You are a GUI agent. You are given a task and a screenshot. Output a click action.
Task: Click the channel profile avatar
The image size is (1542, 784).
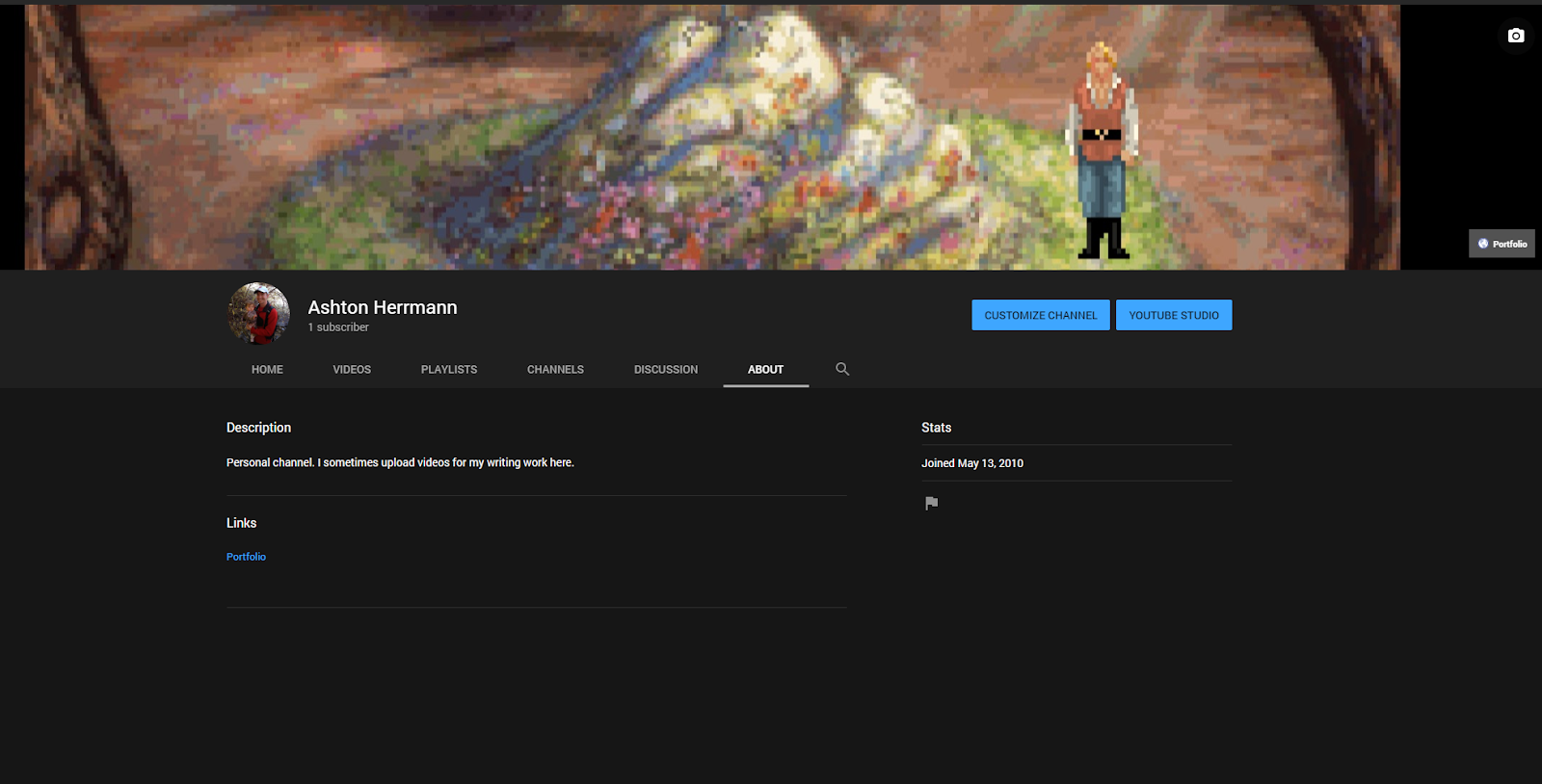coord(258,313)
